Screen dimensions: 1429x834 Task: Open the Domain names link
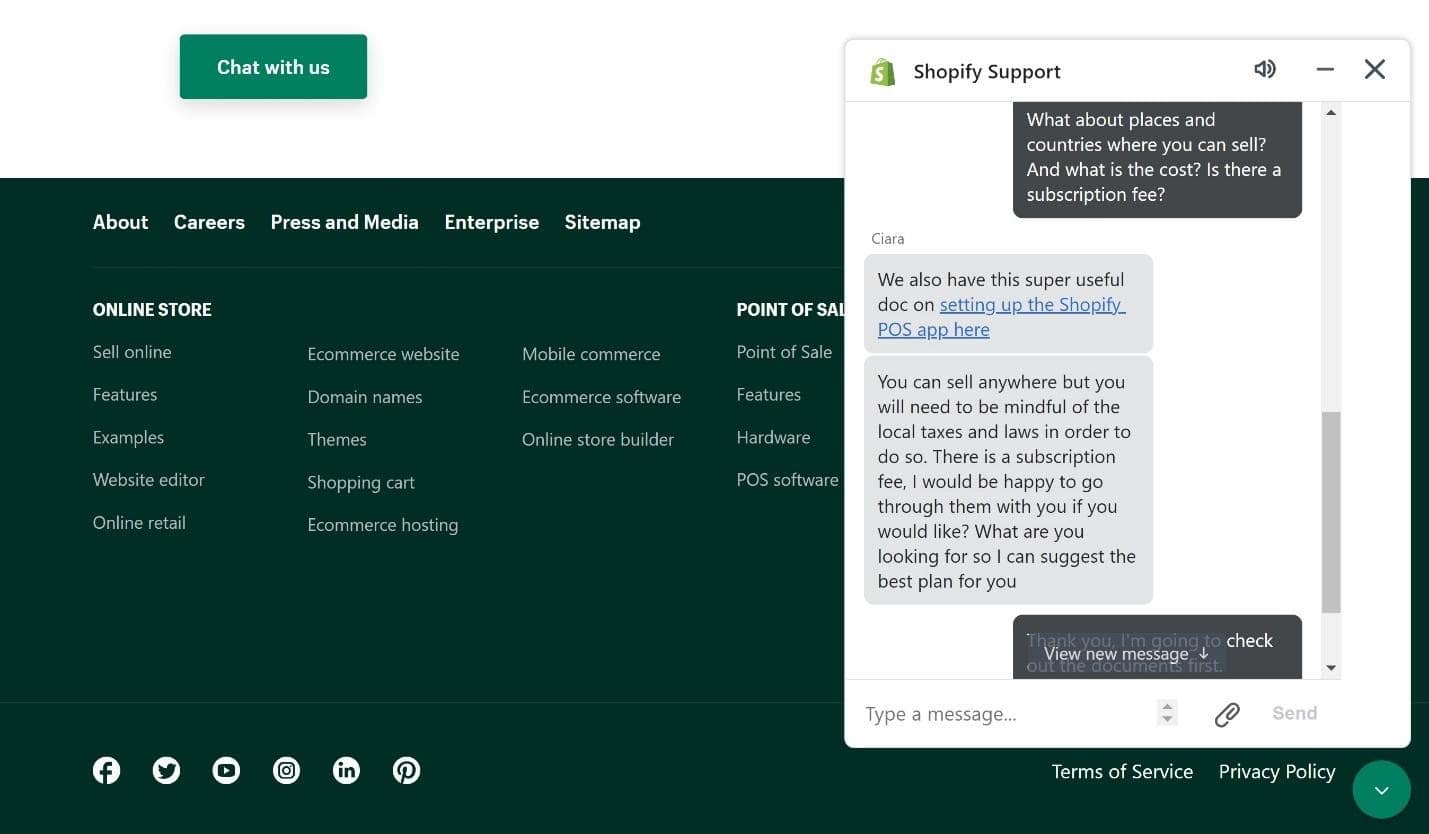[x=364, y=397]
